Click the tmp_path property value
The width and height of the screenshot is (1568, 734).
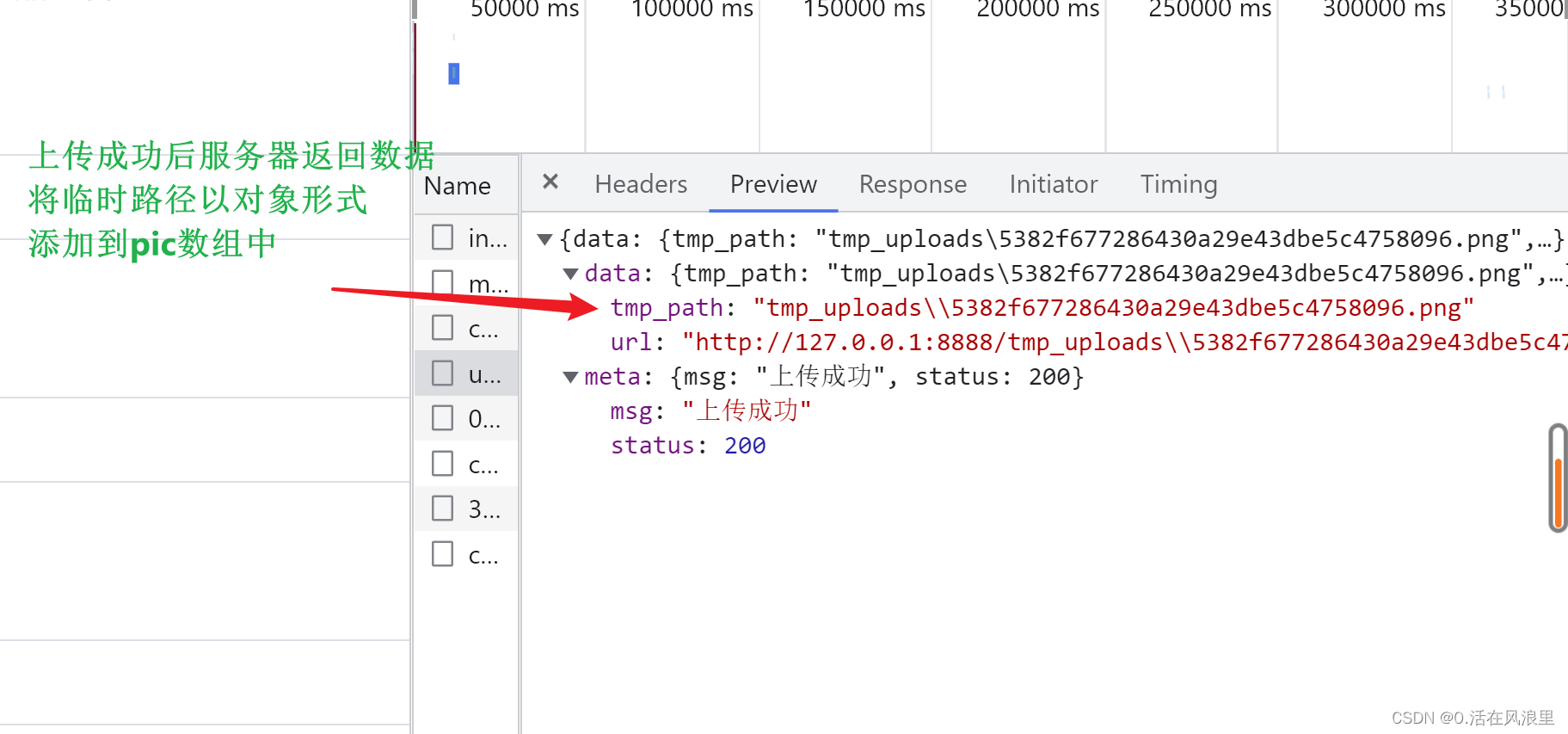pyautogui.click(x=1114, y=308)
